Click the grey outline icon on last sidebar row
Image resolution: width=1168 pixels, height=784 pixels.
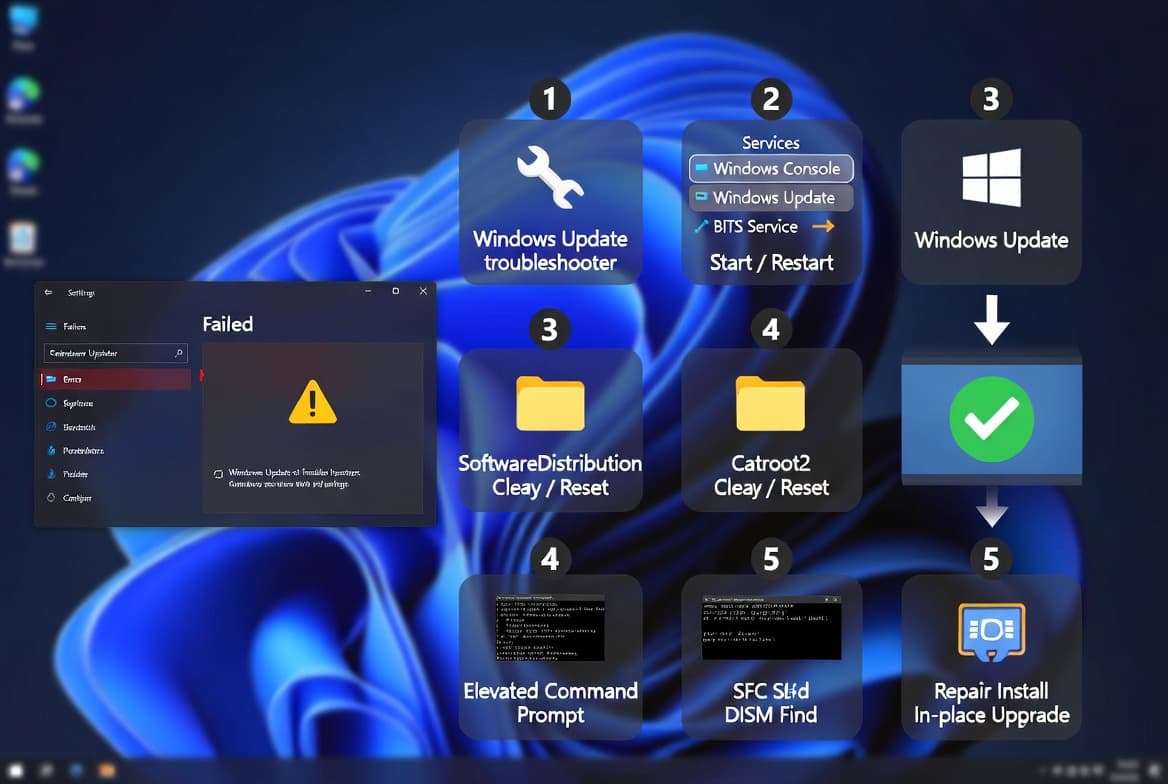51,498
